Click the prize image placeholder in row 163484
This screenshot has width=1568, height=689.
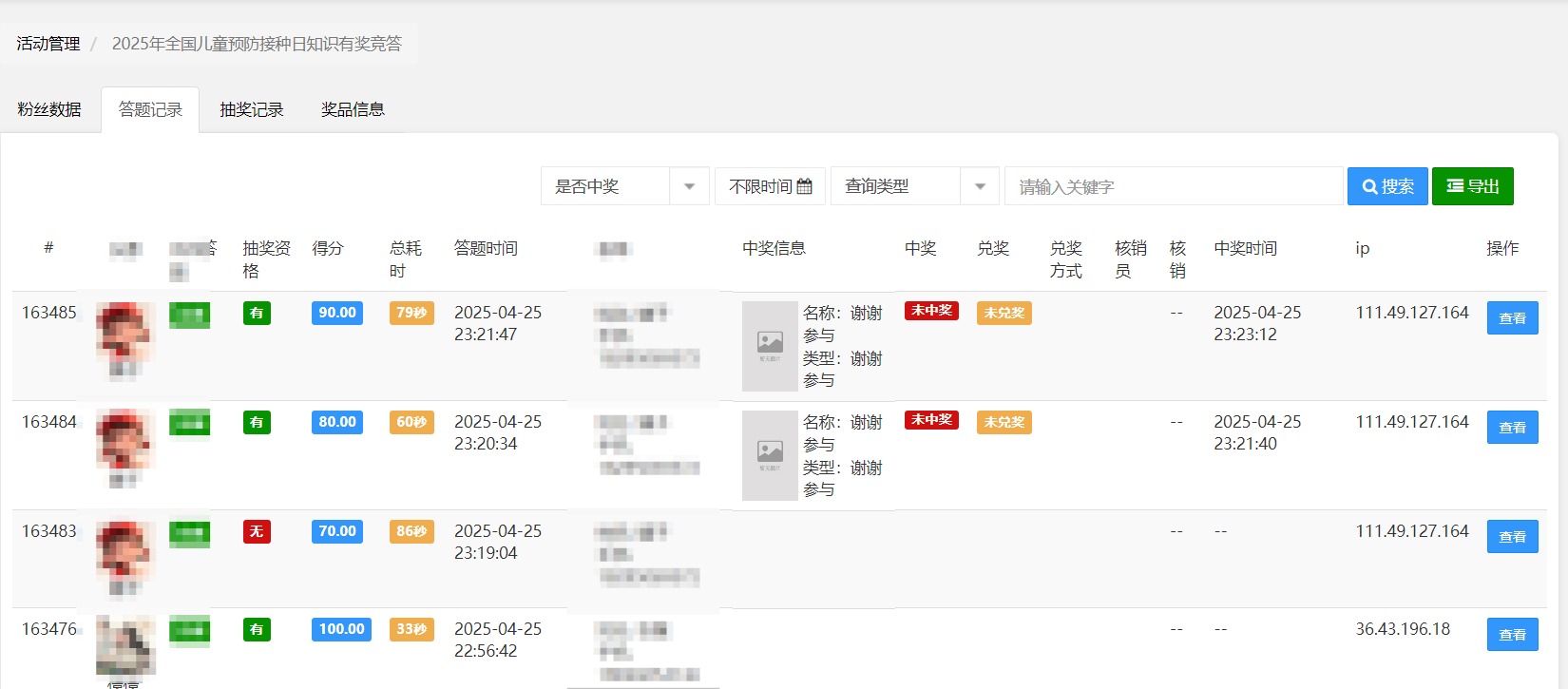click(770, 455)
